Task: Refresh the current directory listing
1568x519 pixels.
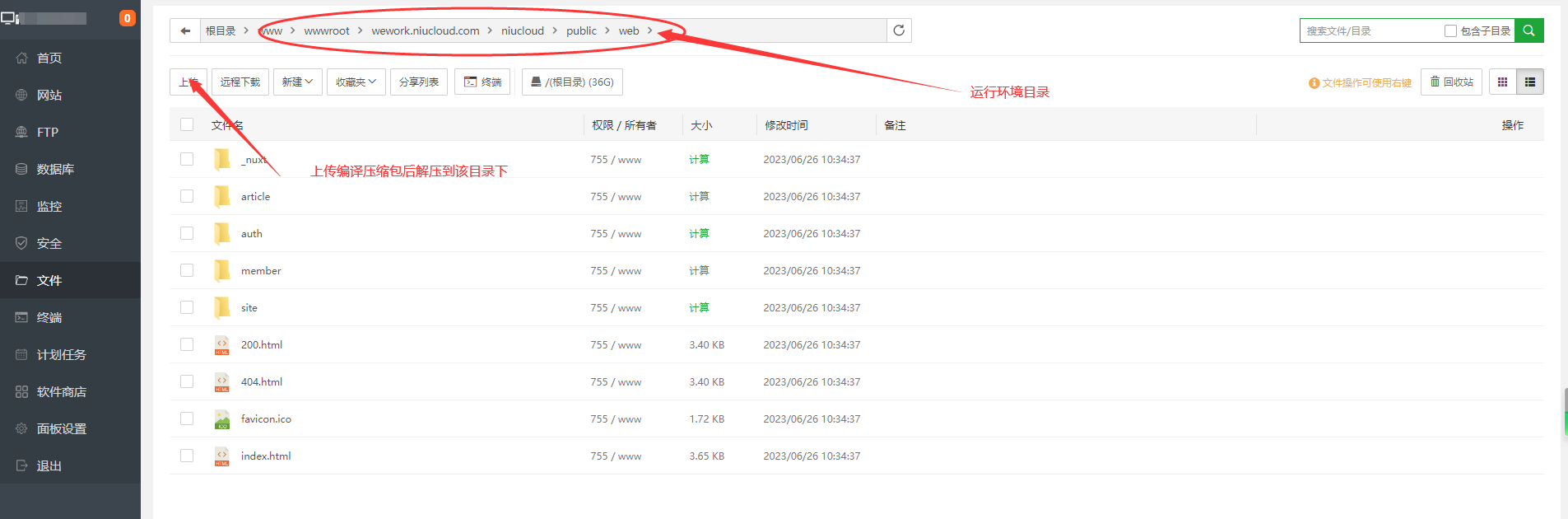Action: (x=899, y=30)
